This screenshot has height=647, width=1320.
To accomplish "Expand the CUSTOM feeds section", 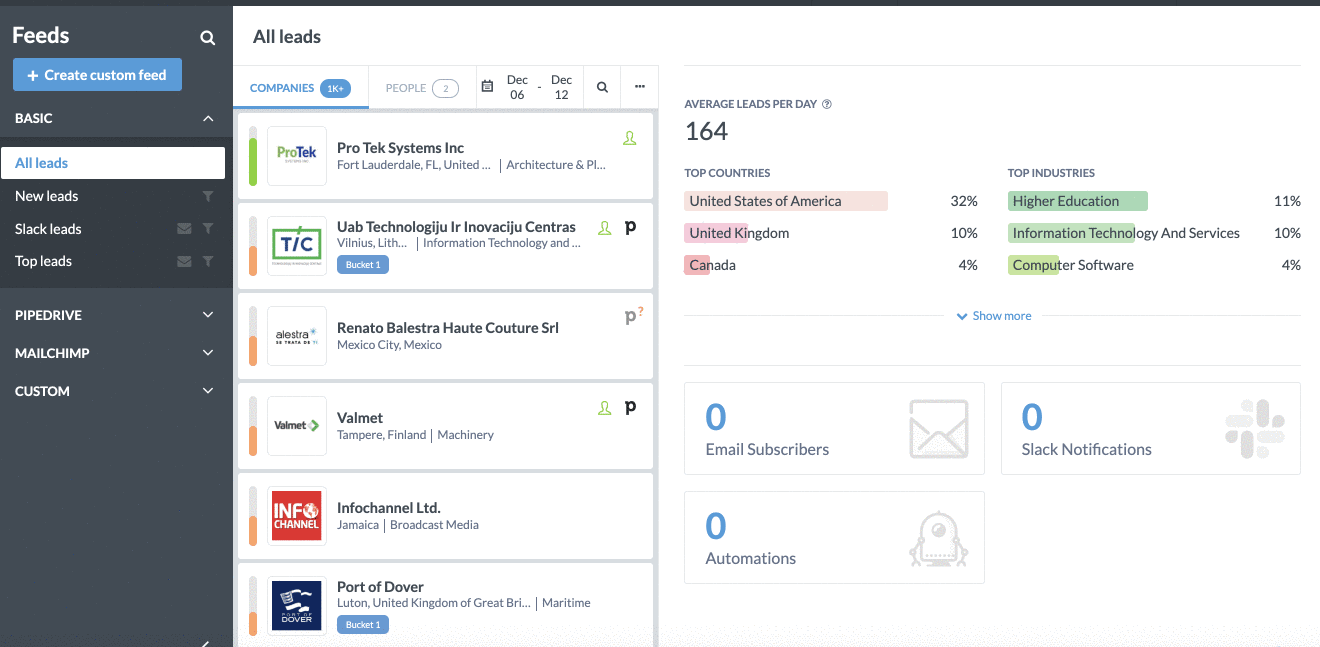I will coord(208,391).
